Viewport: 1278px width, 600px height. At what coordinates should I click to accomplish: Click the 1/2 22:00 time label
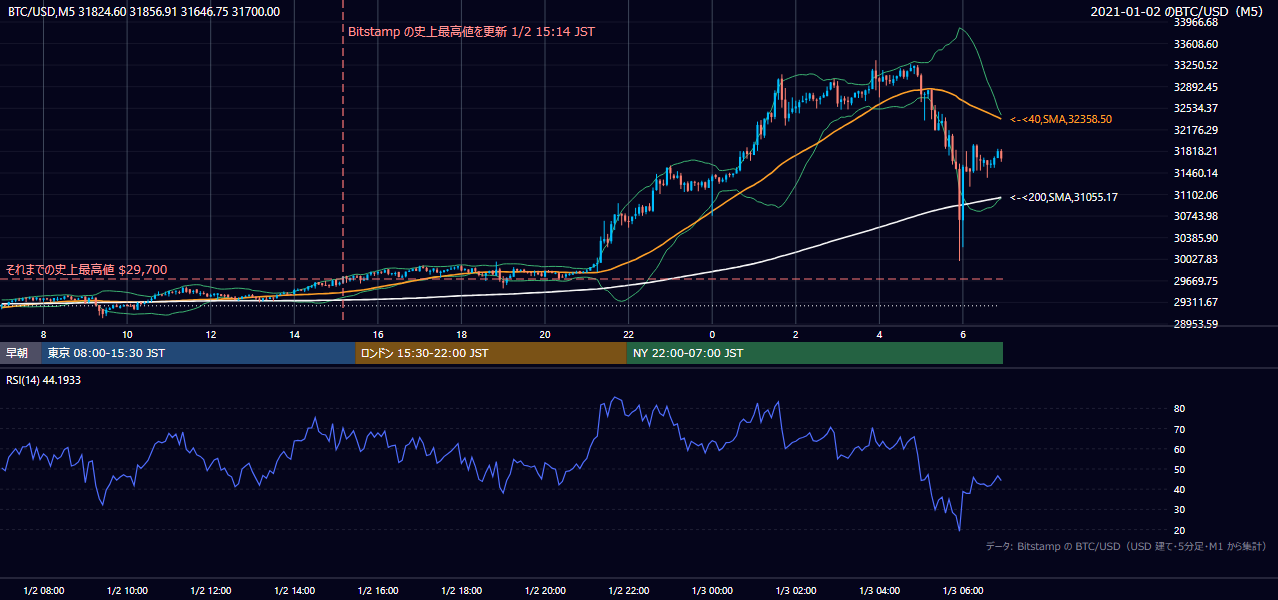pos(629,590)
